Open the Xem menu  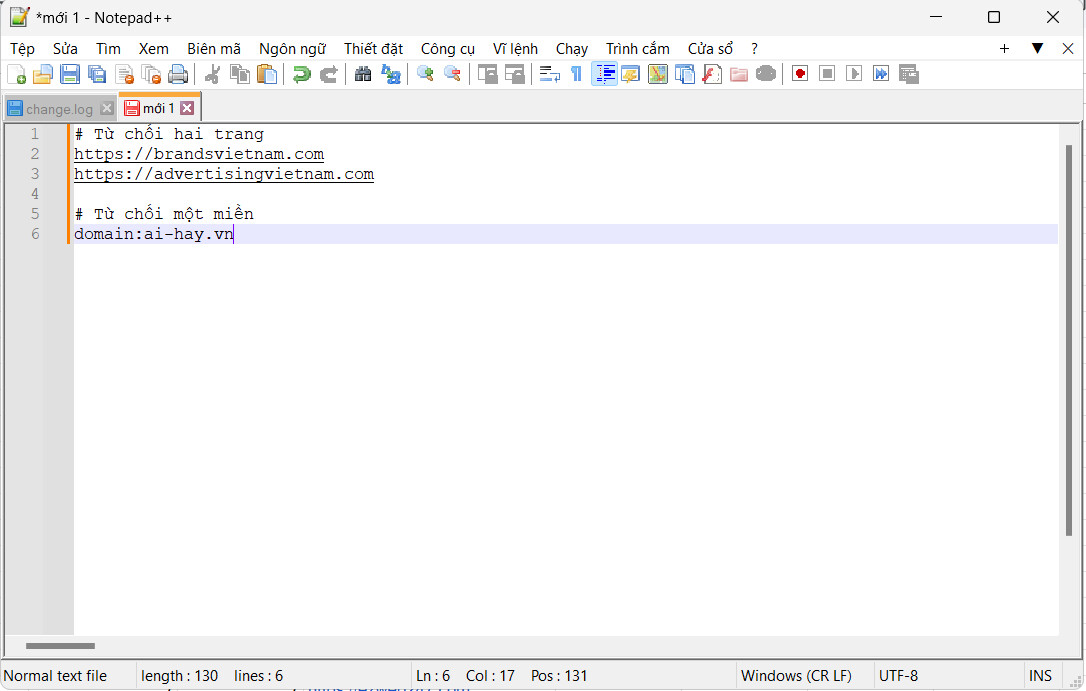tap(153, 49)
